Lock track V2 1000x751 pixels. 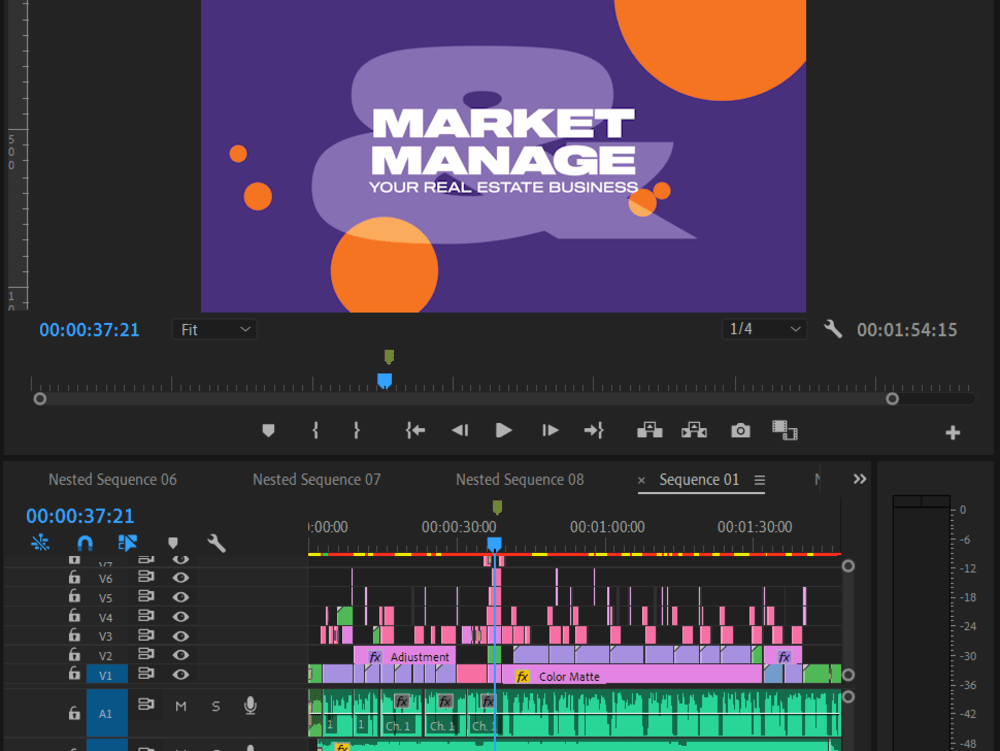[x=75, y=654]
